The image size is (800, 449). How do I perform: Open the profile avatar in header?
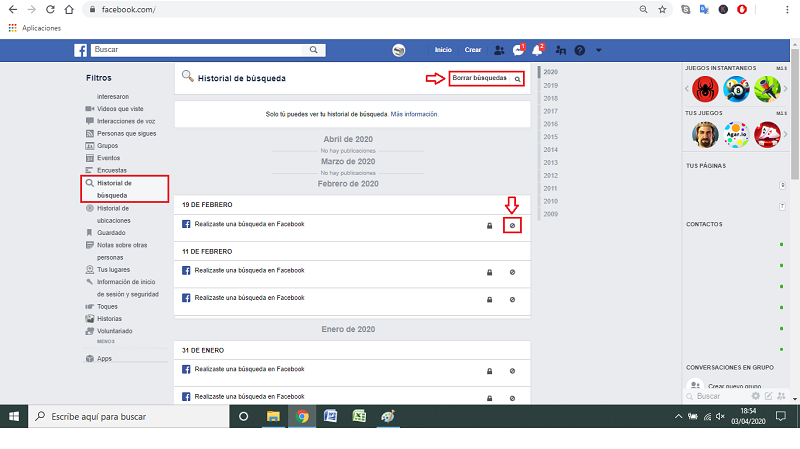click(399, 50)
